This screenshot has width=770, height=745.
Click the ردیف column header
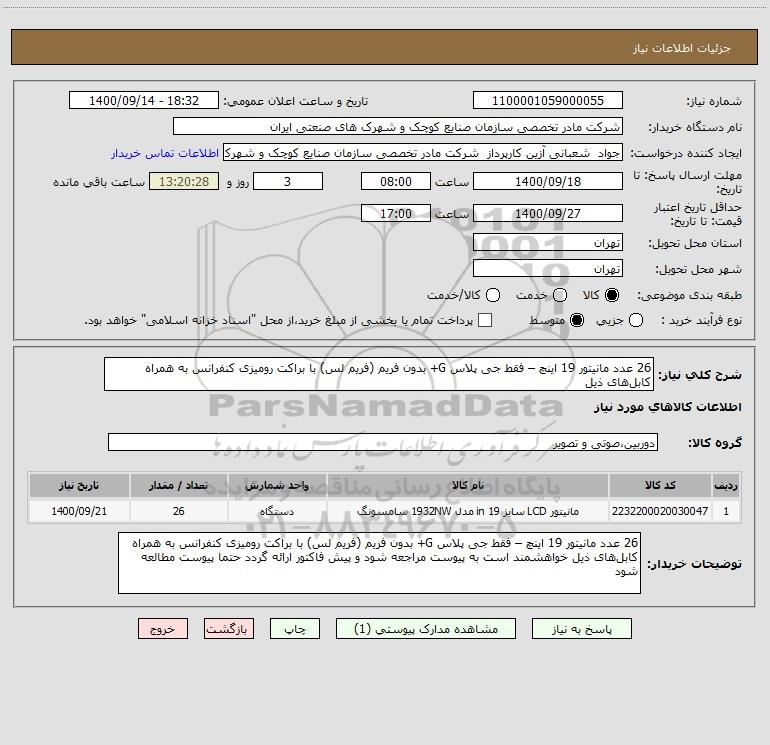click(726, 485)
